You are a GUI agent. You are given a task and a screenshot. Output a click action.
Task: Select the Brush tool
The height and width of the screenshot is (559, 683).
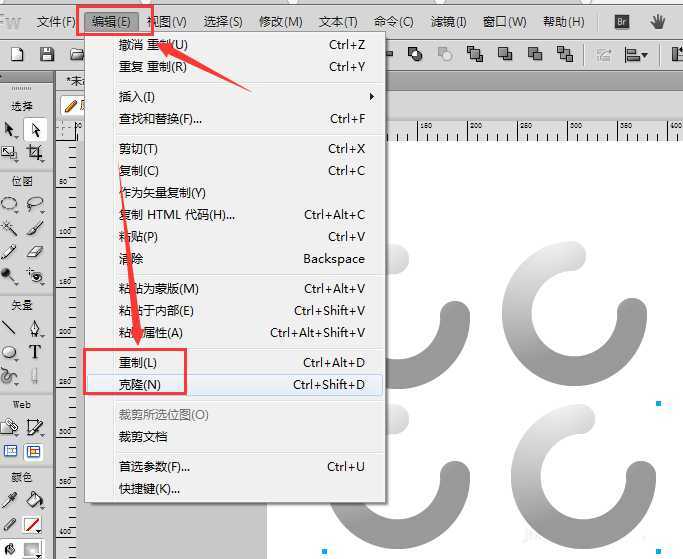35,227
